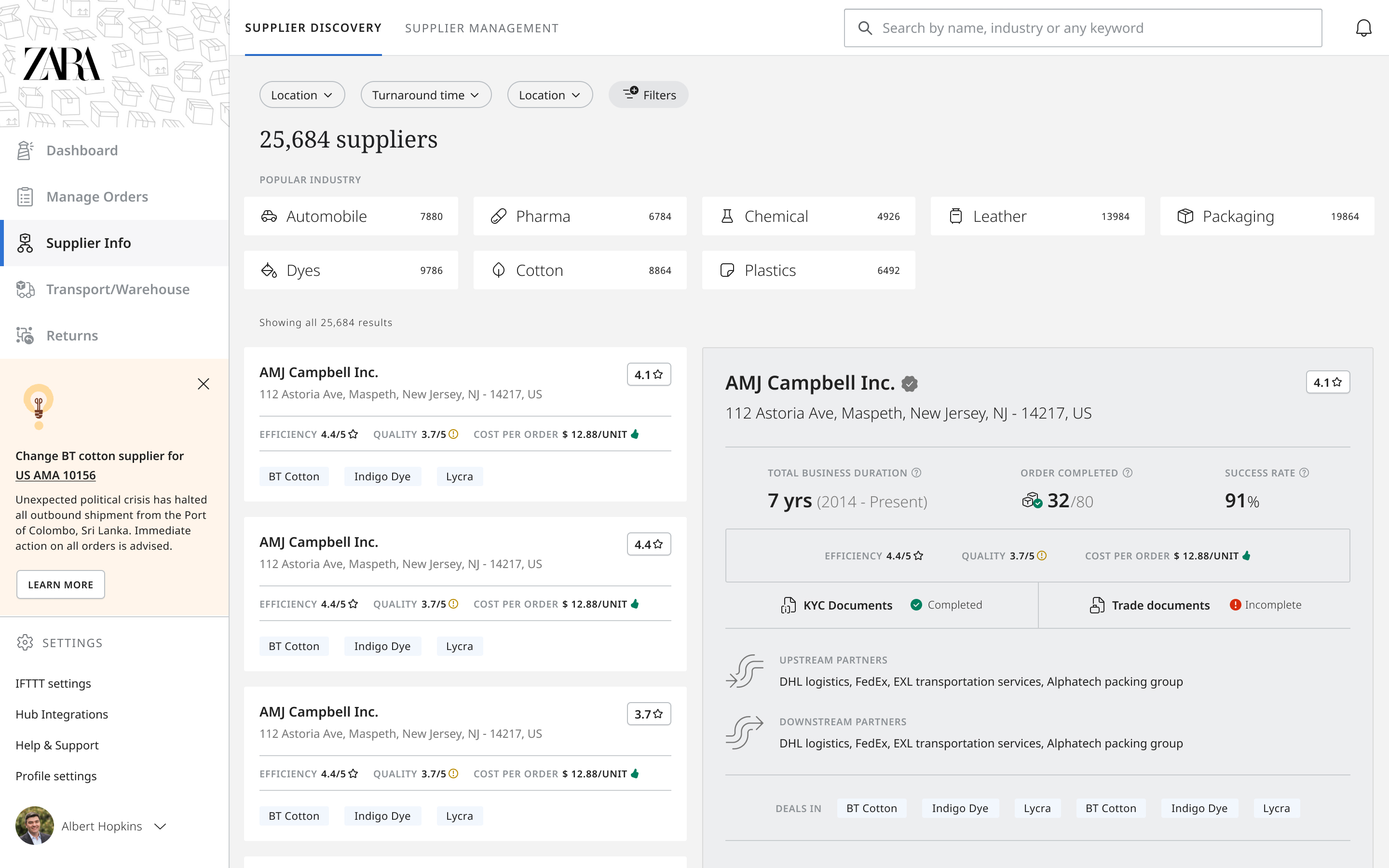Click the detail panel 4.1 rating badge
The width and height of the screenshot is (1389, 868).
(x=1328, y=382)
